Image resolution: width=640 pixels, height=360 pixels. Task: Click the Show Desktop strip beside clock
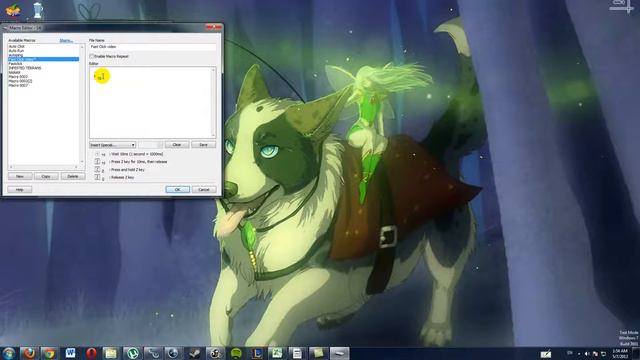[x=636, y=353]
